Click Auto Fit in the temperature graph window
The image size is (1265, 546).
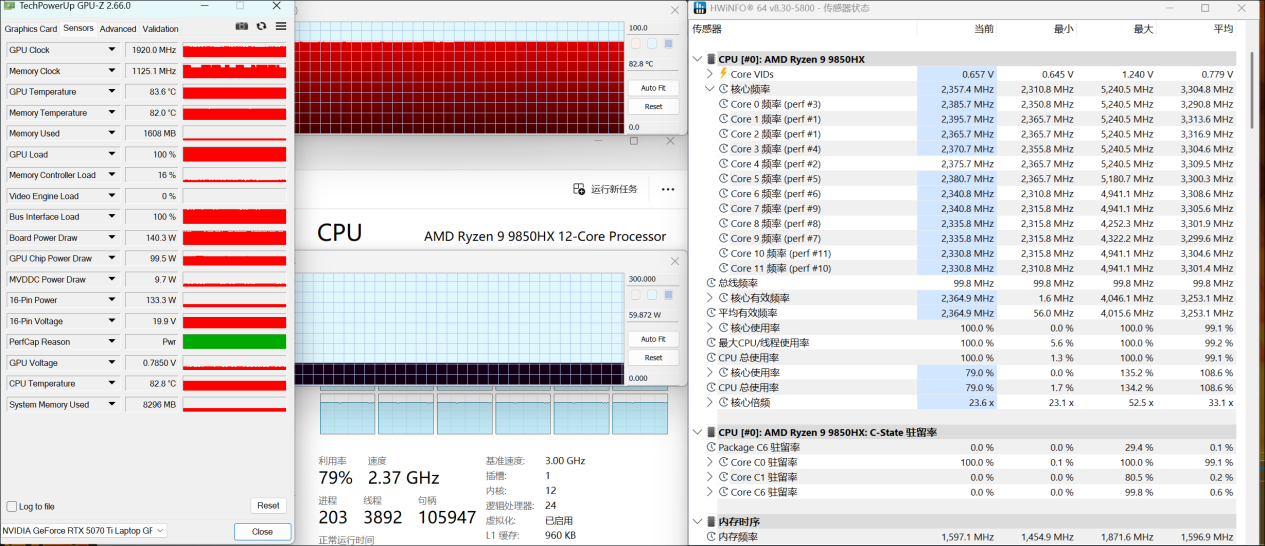click(x=653, y=88)
